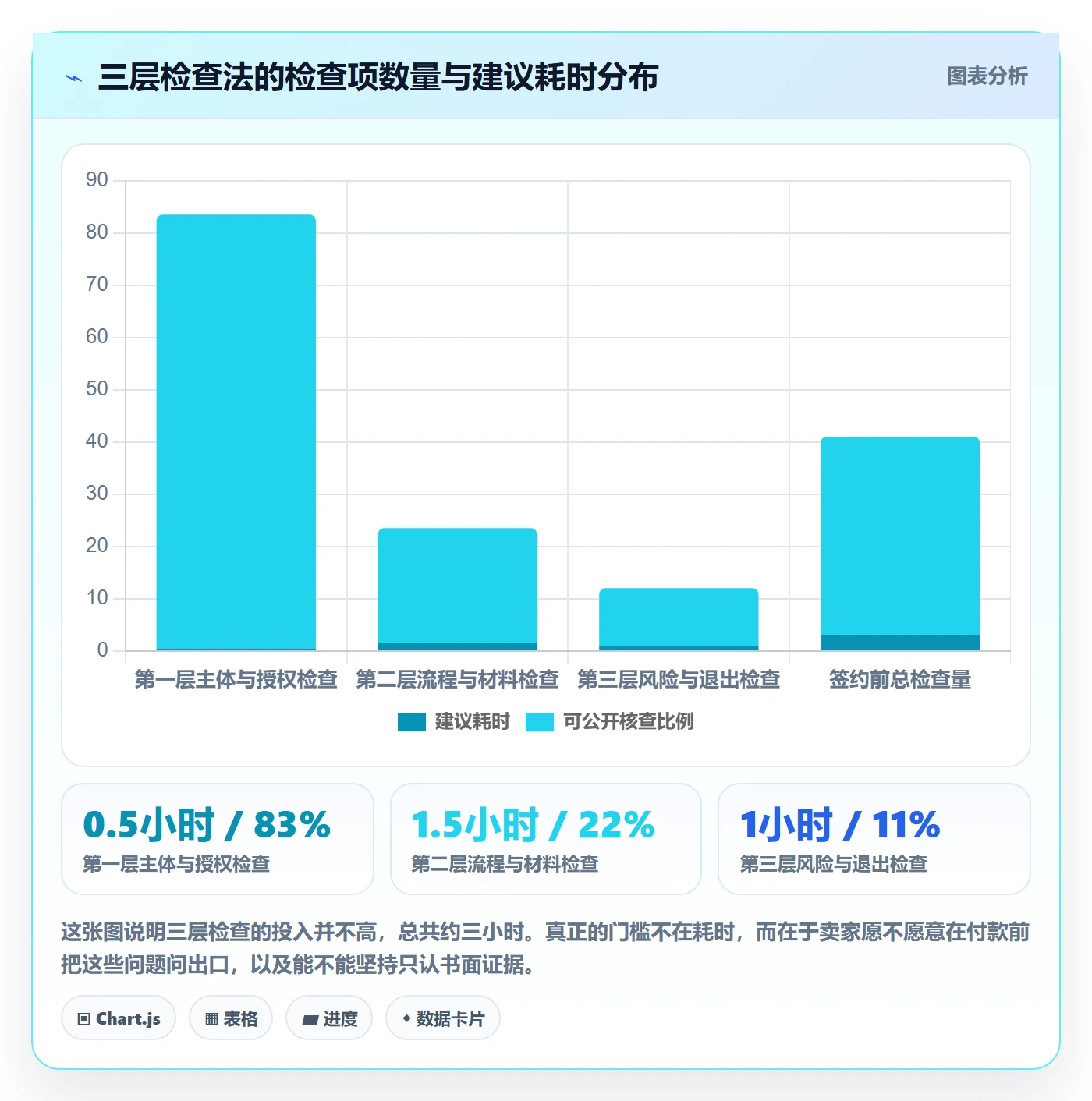This screenshot has width=1092, height=1101.
Task: Toggle the 建议耗时 legend item
Action: tap(453, 722)
